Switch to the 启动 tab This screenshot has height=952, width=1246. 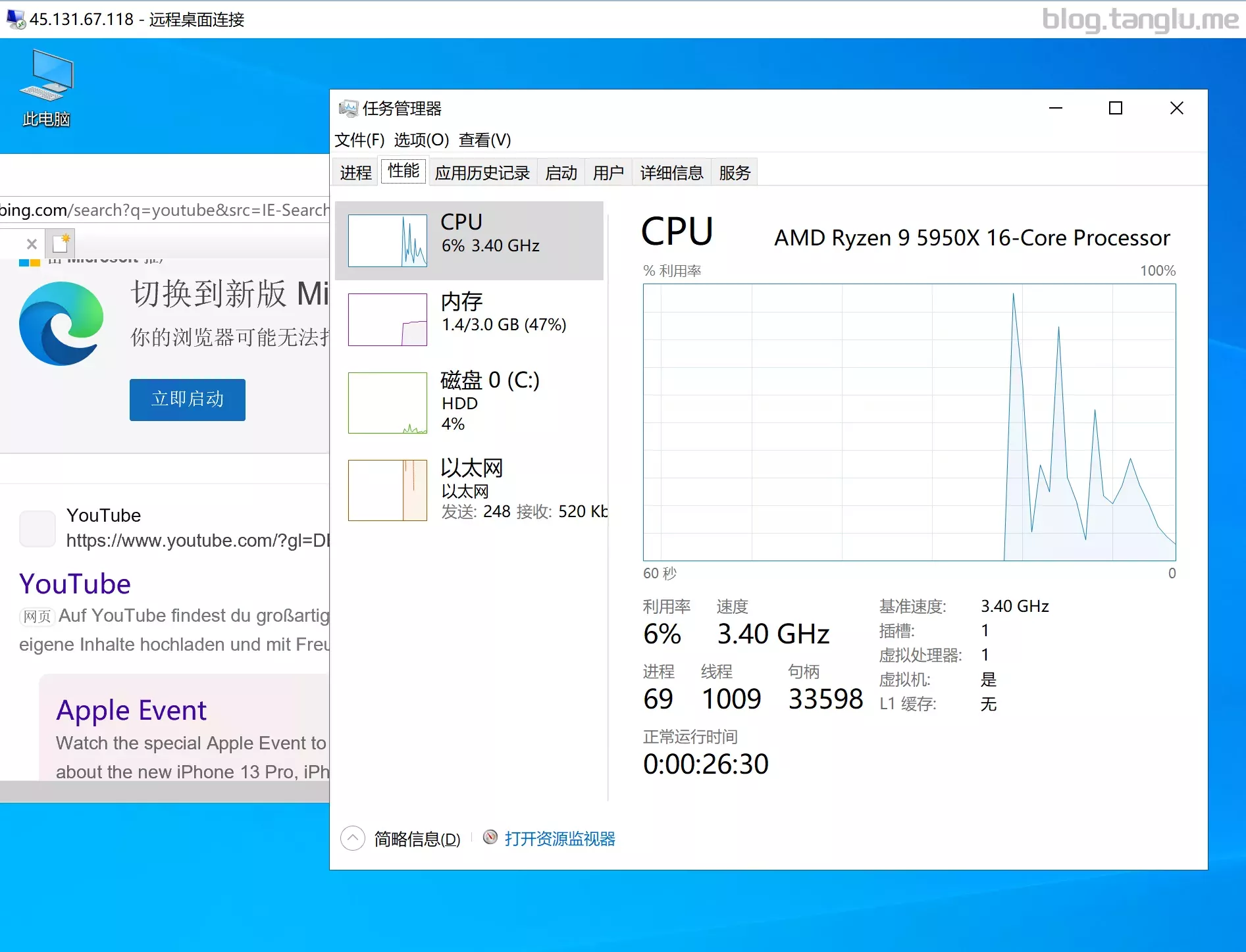pyautogui.click(x=561, y=172)
